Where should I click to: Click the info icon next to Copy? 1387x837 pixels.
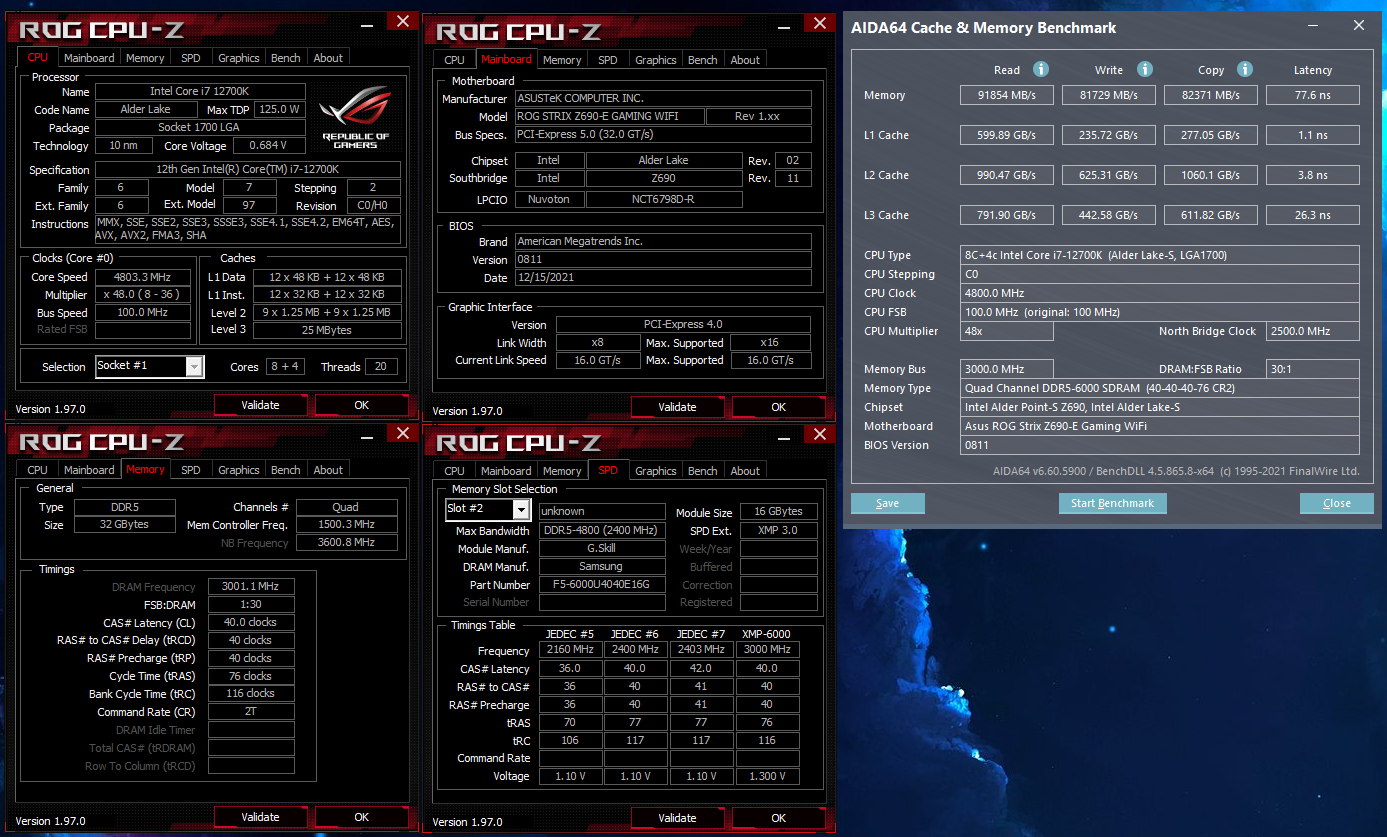coord(1245,69)
